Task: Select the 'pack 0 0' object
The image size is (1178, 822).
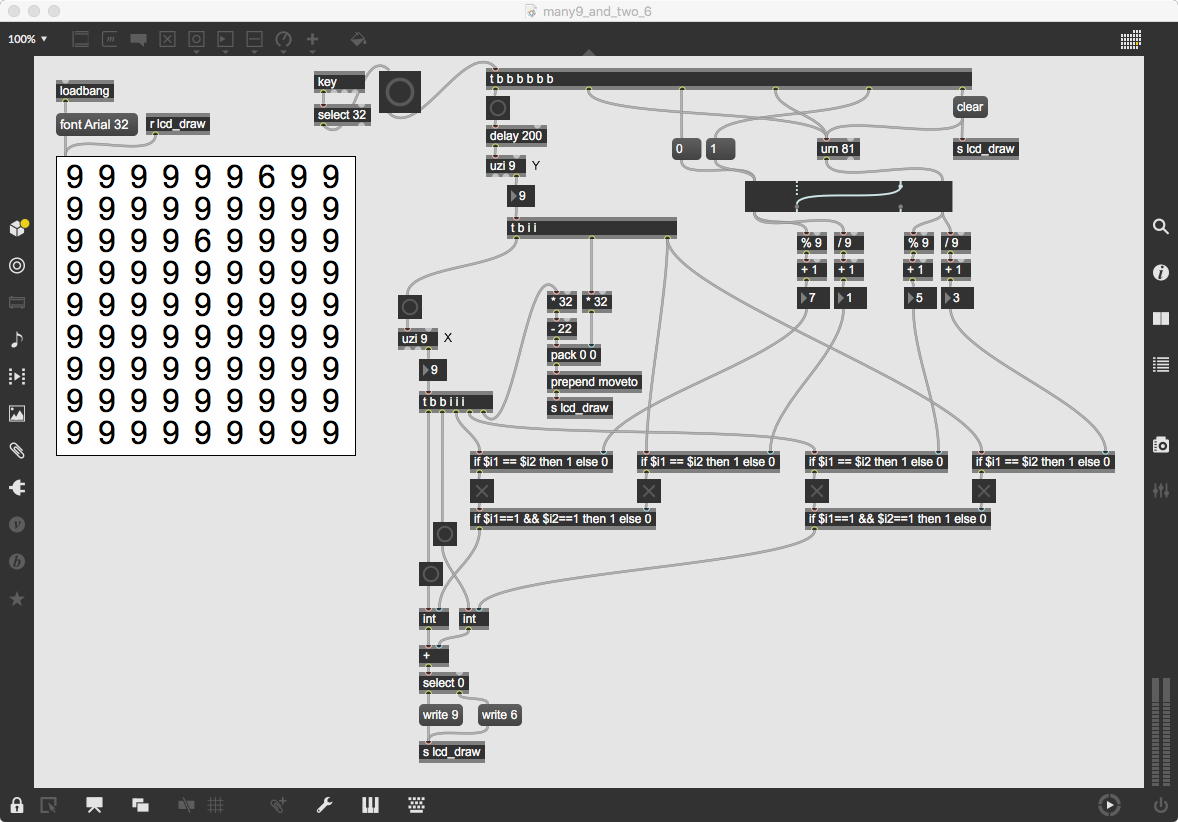Action: pyautogui.click(x=573, y=355)
